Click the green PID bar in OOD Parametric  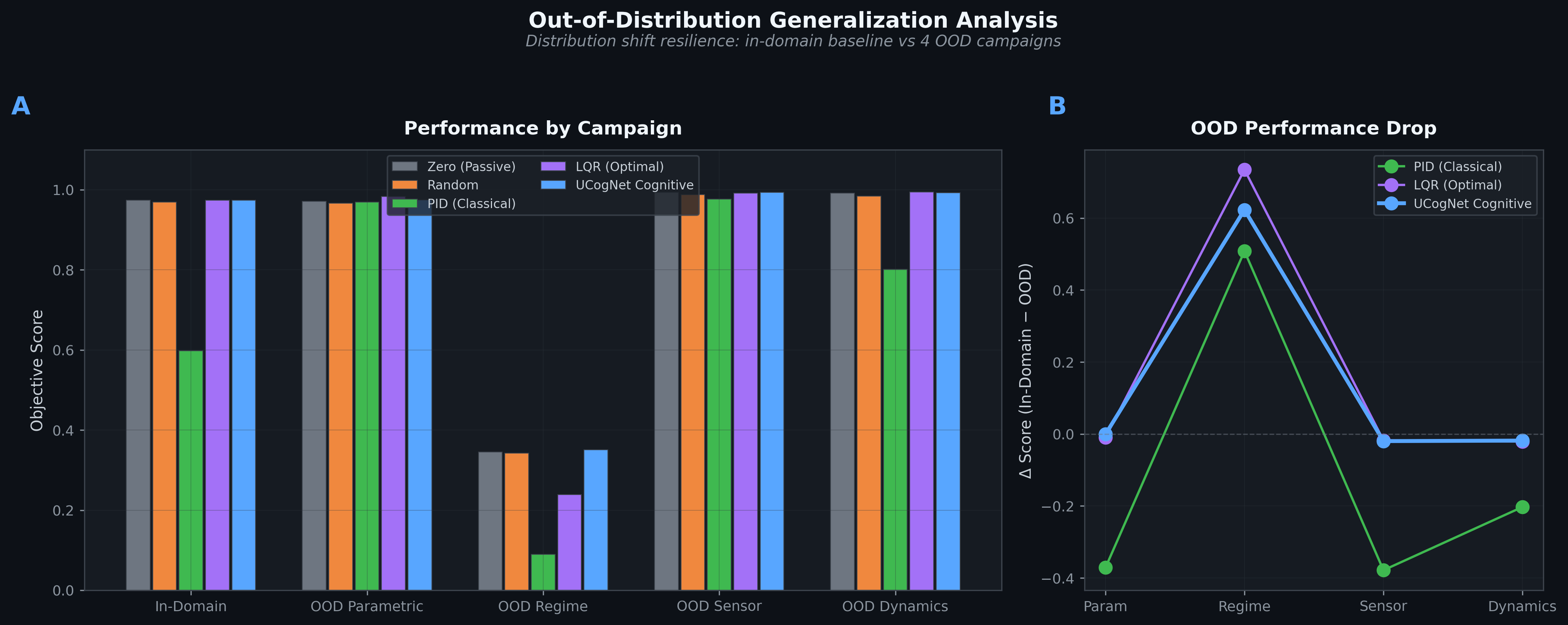[367, 396]
